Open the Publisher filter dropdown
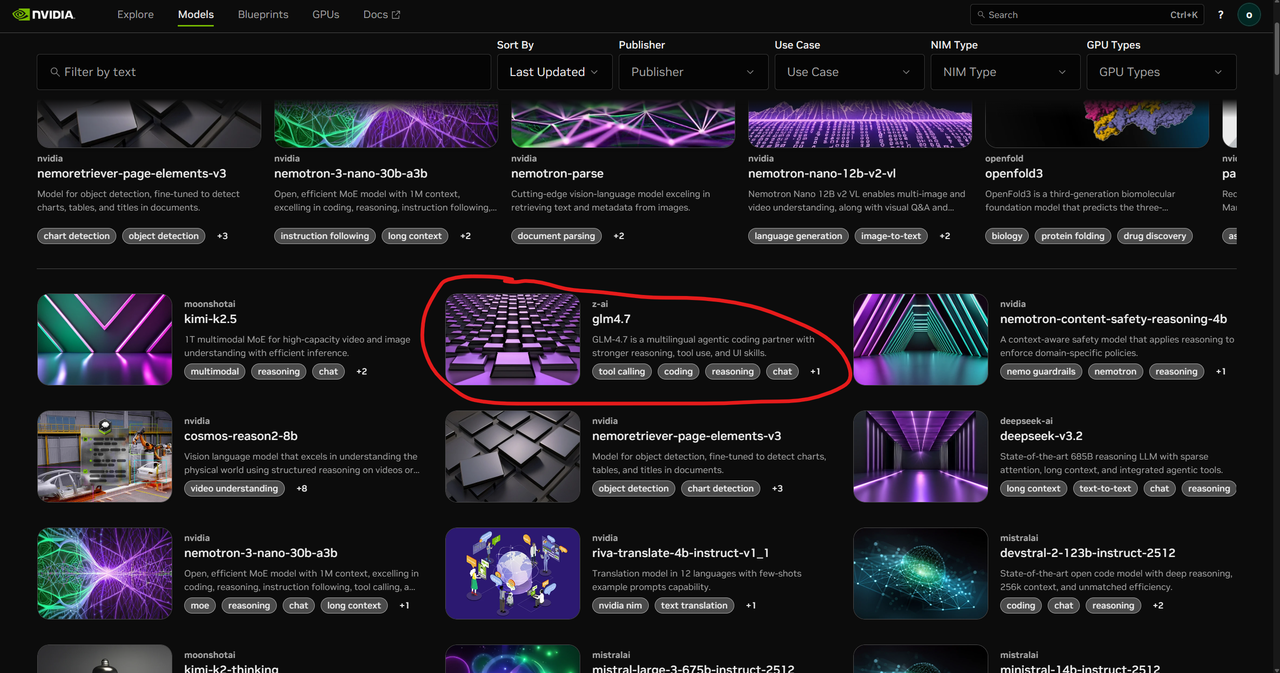The image size is (1280, 673). [693, 72]
